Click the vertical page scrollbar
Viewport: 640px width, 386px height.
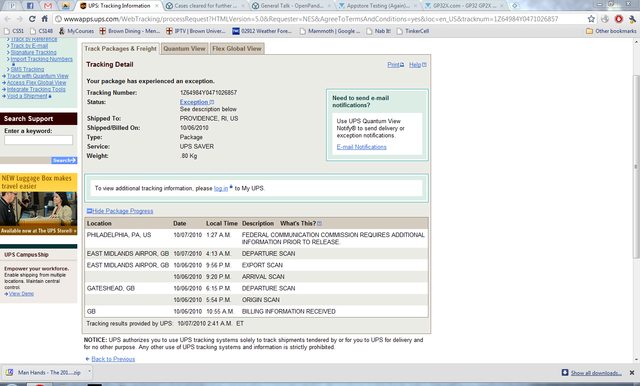click(x=636, y=166)
